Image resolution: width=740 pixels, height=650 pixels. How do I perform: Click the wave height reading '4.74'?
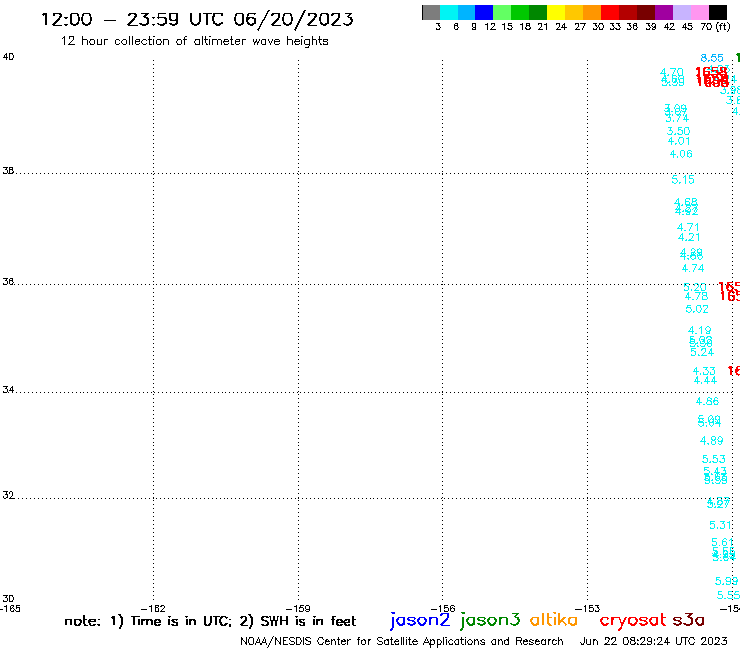693,268
